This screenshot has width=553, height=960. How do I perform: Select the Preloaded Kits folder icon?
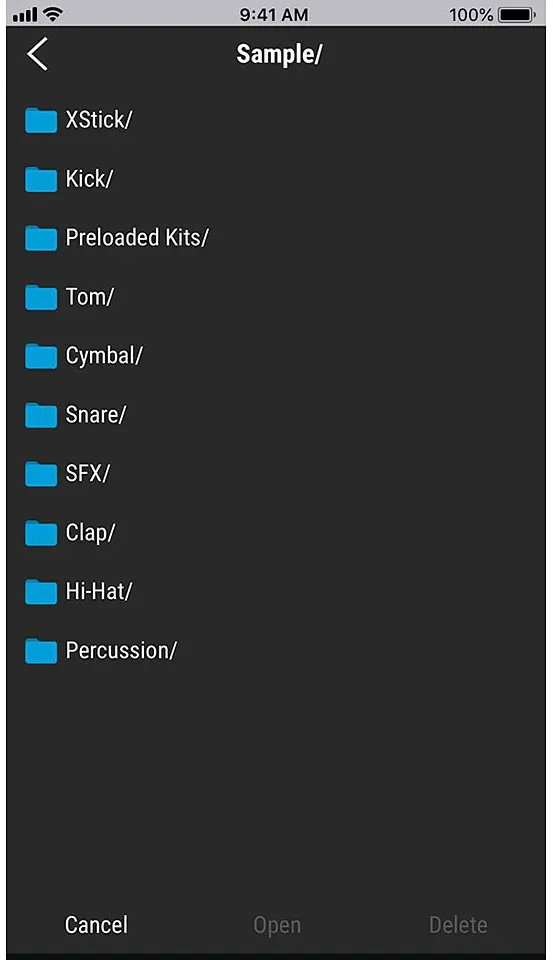(41, 238)
